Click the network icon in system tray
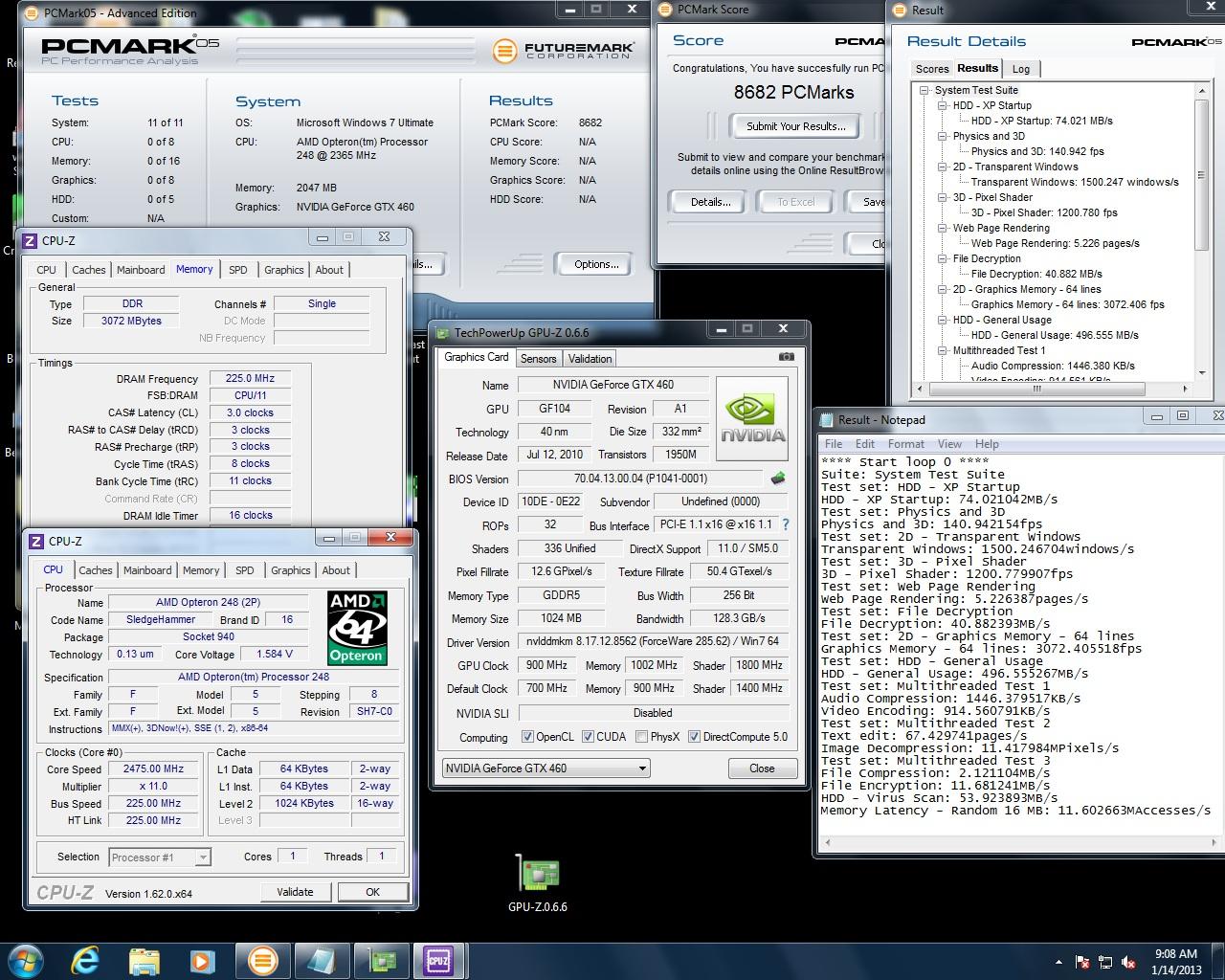The image size is (1225, 980). tap(1106, 962)
